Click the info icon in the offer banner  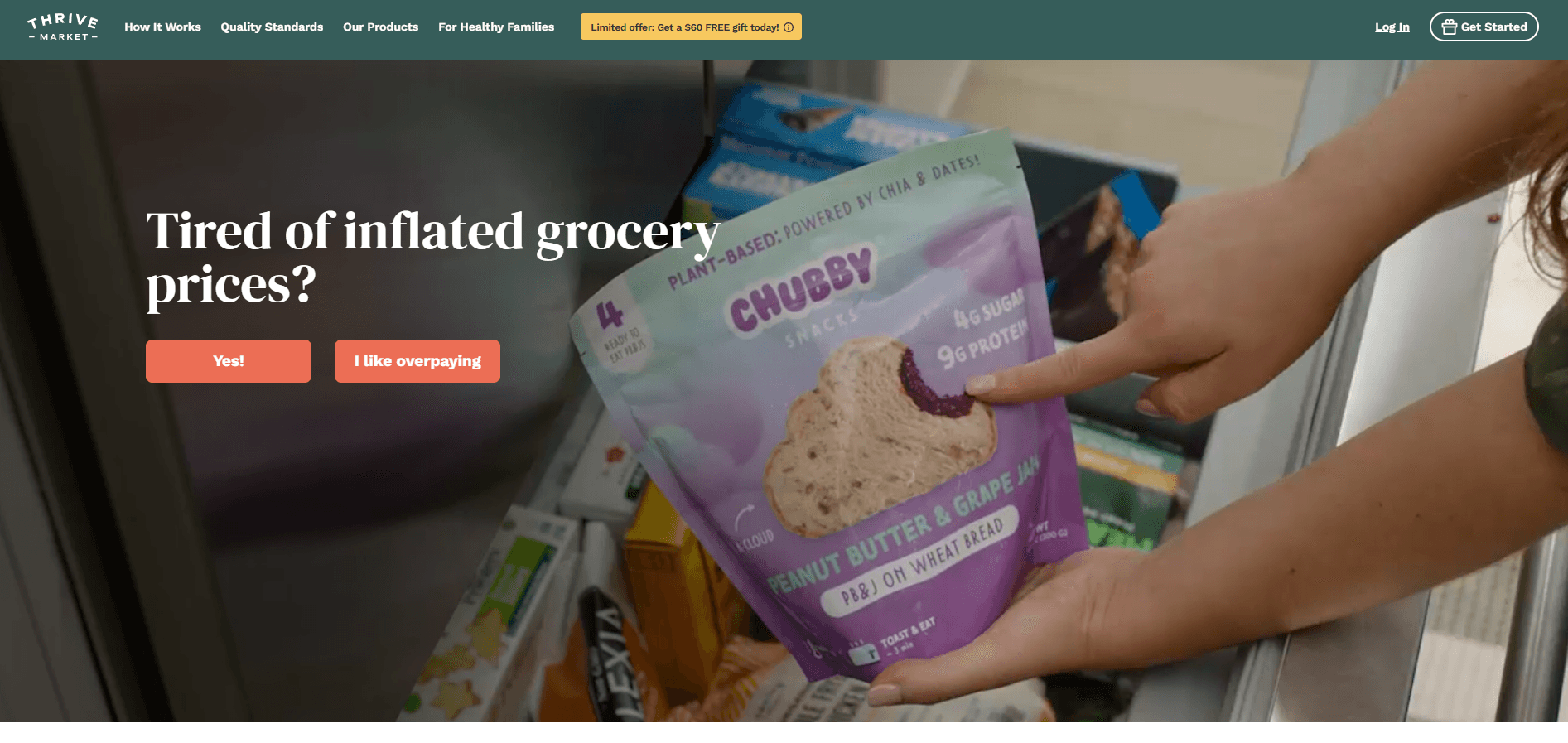pos(789,27)
